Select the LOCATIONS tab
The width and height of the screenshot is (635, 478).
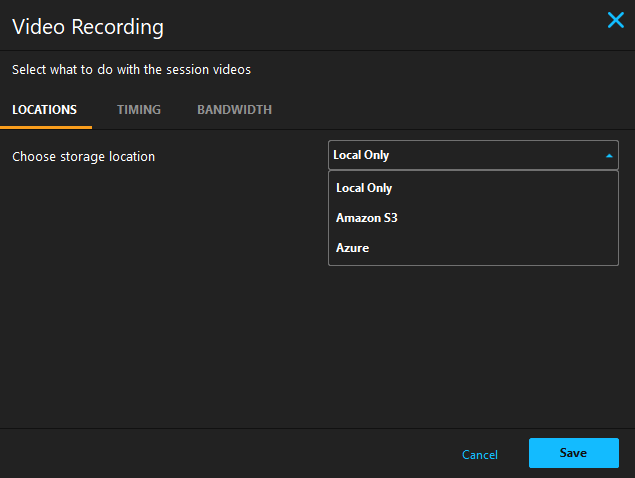pos(45,110)
